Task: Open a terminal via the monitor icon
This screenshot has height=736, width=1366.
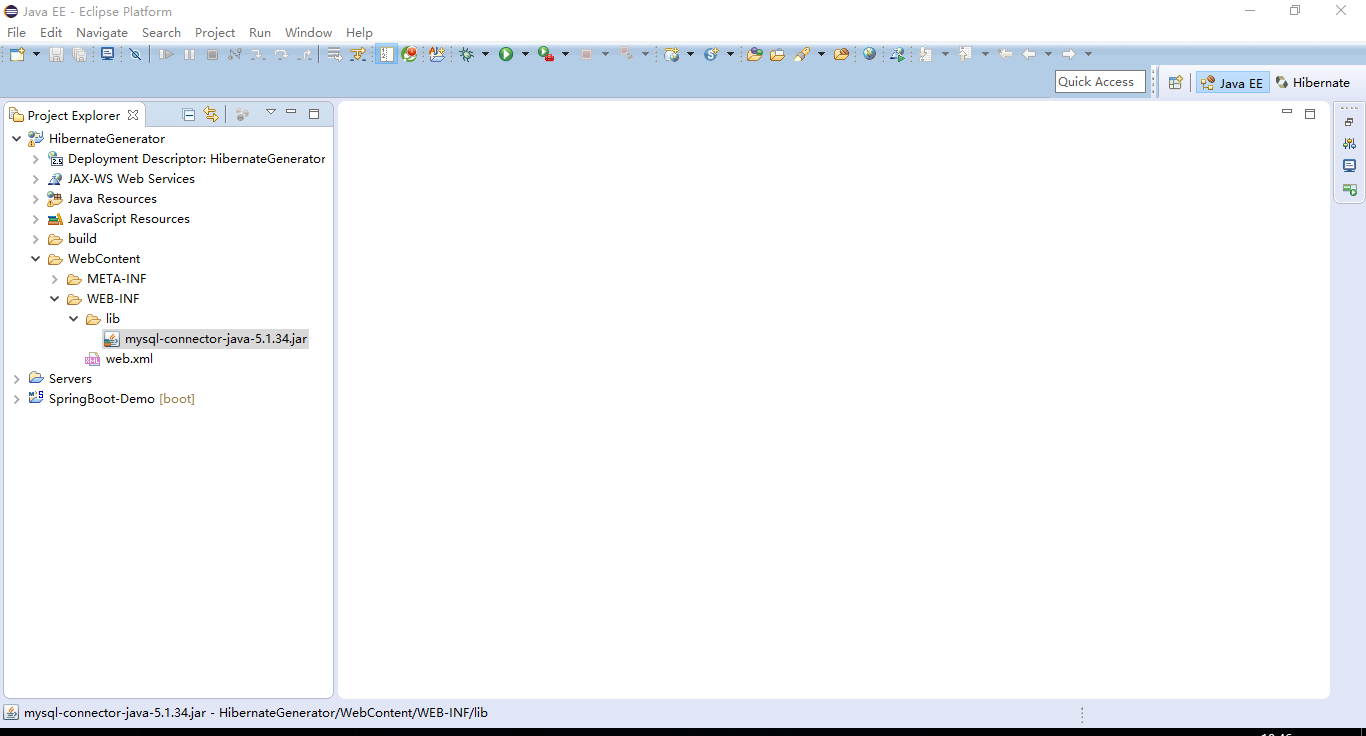Action: [107, 54]
